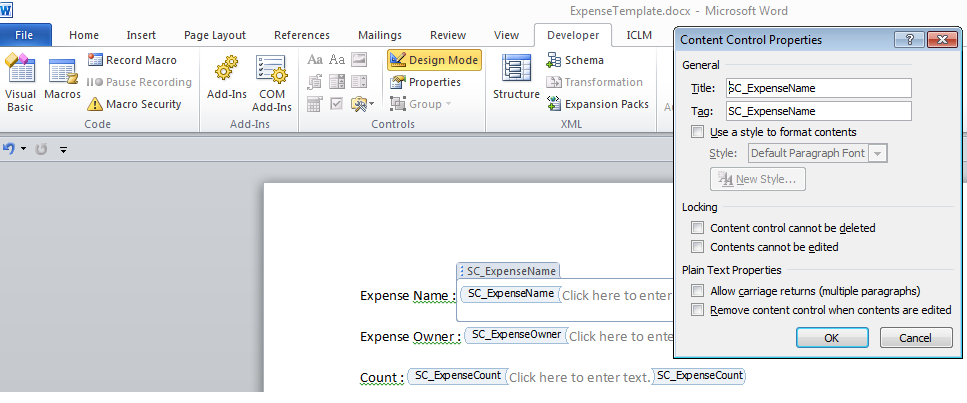The height and width of the screenshot is (403, 967).
Task: Open the Structure pane
Action: click(x=516, y=78)
